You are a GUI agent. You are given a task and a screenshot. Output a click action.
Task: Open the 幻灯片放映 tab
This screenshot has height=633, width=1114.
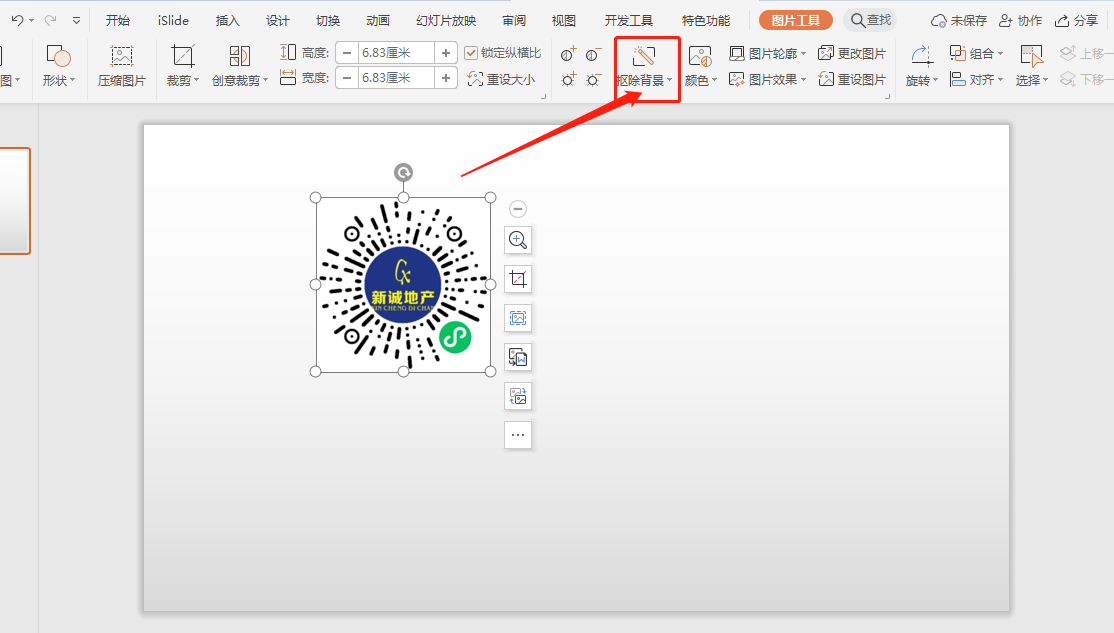click(x=446, y=21)
